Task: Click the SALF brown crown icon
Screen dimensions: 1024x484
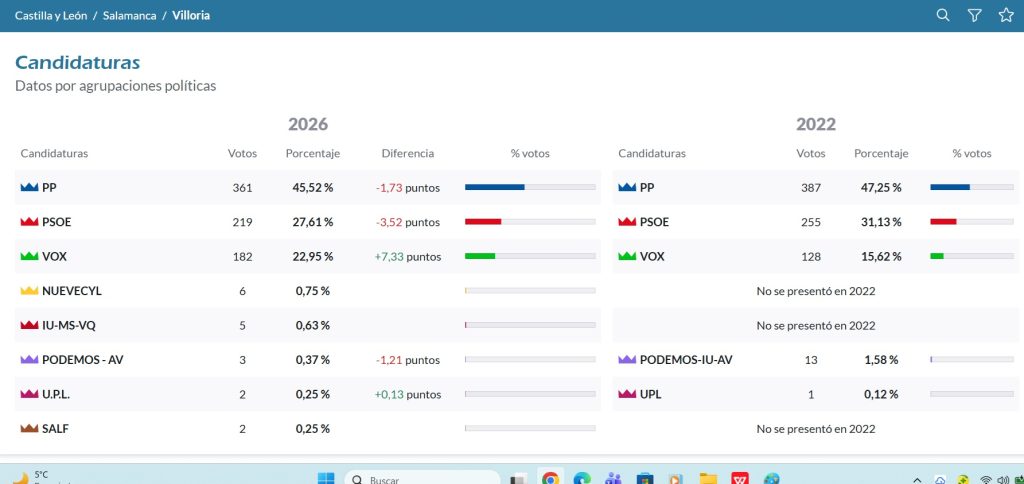Action: [29, 429]
